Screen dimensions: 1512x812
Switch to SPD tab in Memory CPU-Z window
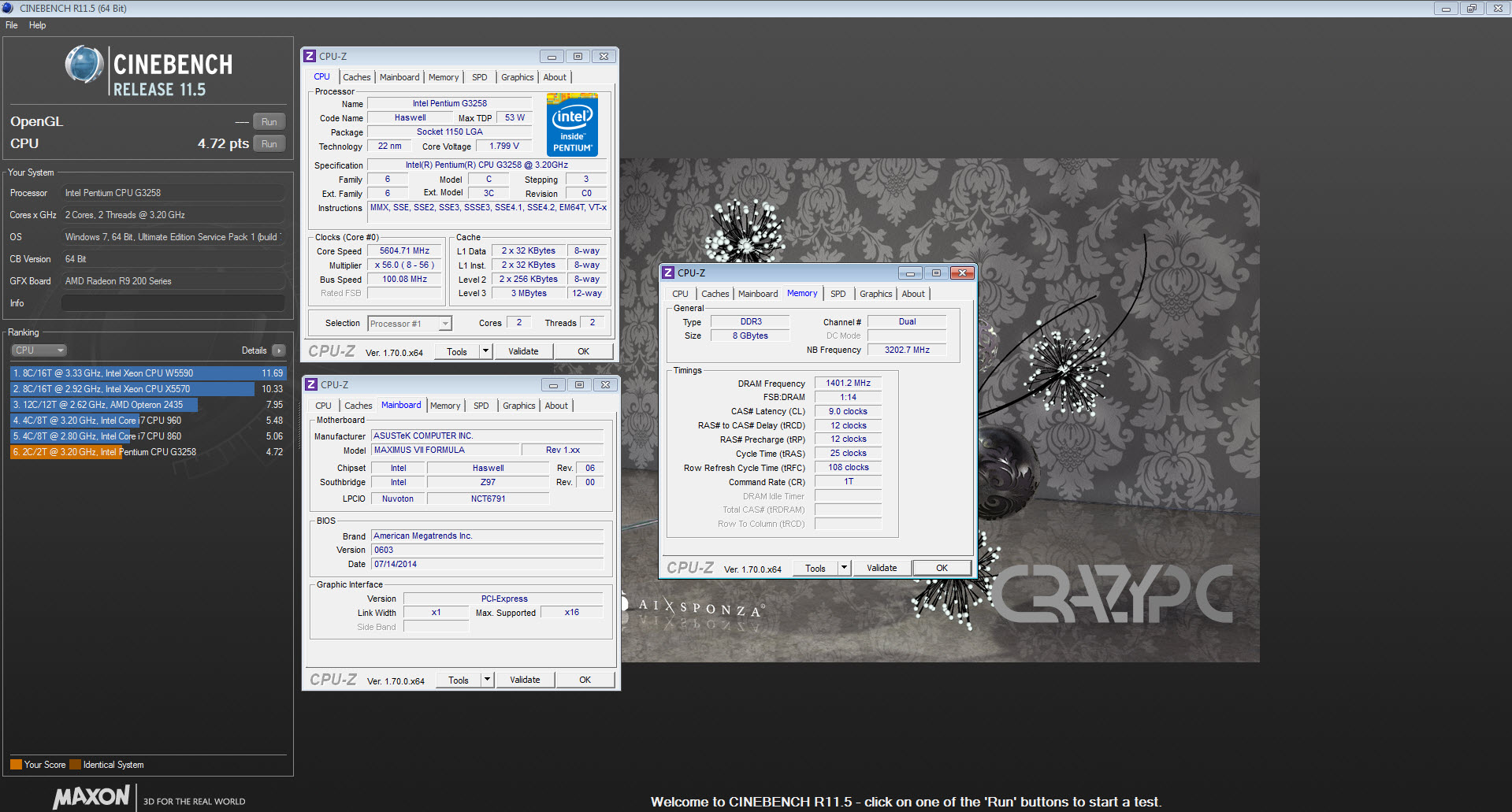coord(838,294)
